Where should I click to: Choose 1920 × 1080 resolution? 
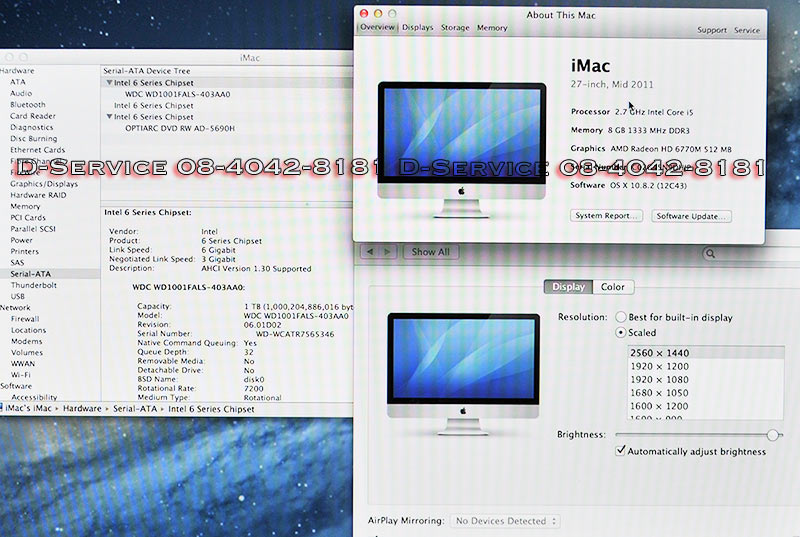coord(706,379)
